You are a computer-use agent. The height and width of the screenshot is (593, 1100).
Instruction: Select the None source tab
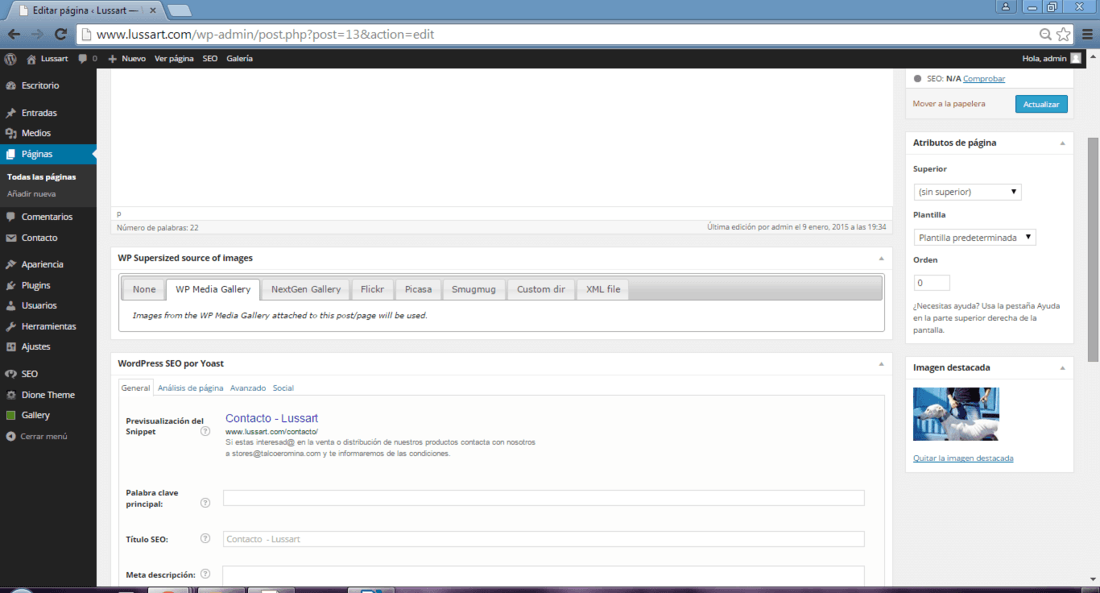[144, 289]
